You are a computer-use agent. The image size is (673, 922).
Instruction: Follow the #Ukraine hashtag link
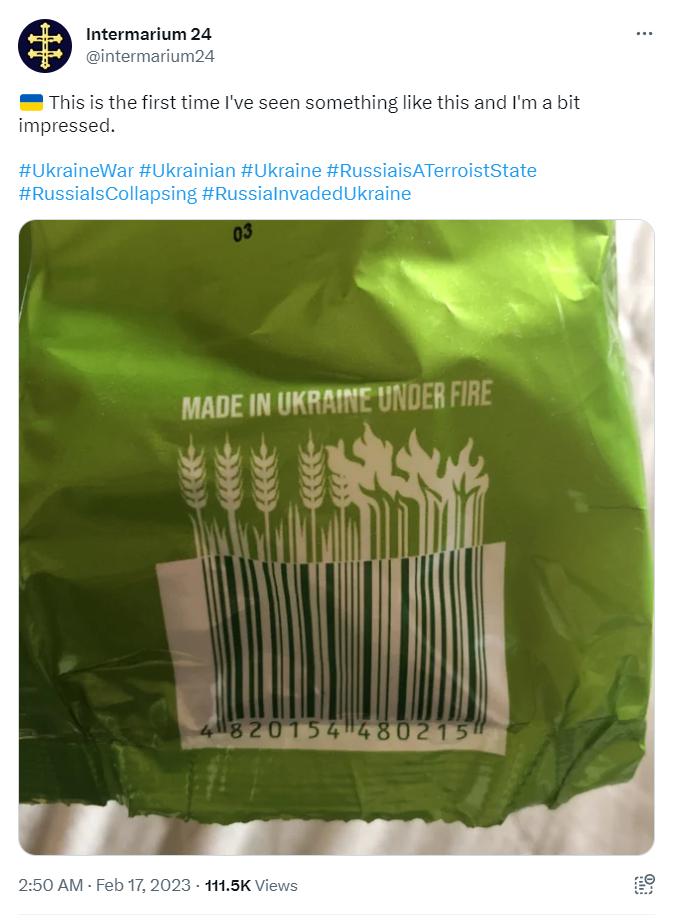coord(281,171)
